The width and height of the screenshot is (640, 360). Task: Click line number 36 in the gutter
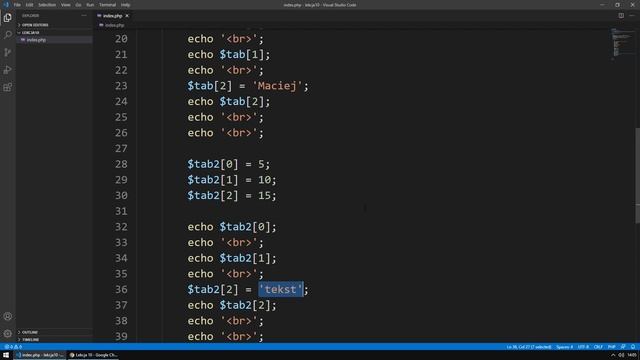pyautogui.click(x=121, y=289)
